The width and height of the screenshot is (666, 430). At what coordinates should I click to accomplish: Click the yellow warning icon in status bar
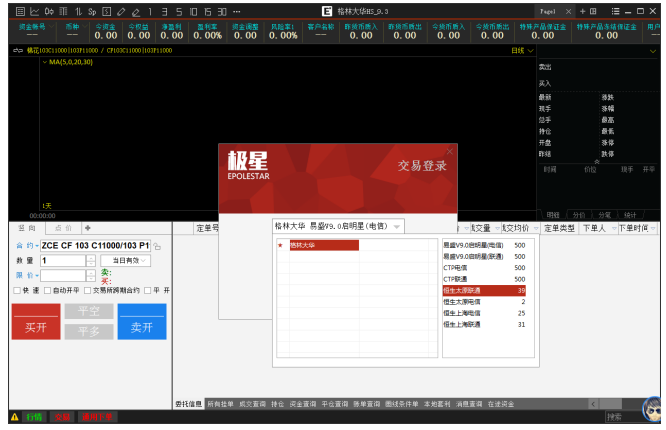point(14,417)
